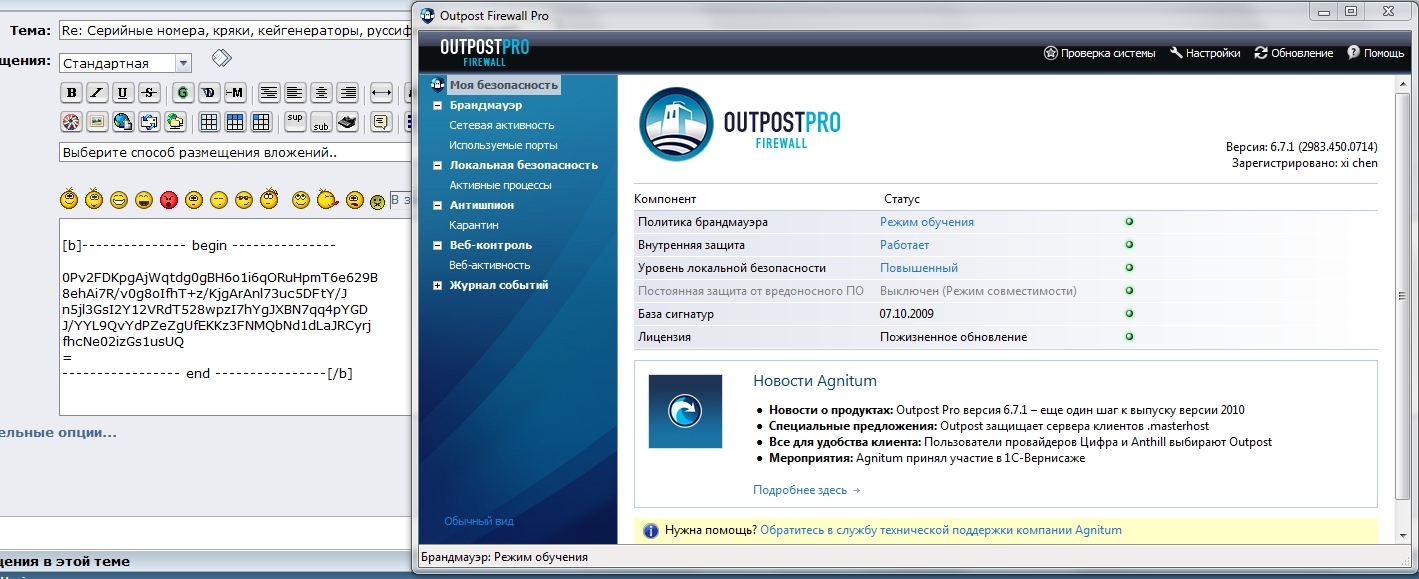Screen dimensions: 1419x579
Task: Click the Компонент column header
Action: (x=665, y=199)
